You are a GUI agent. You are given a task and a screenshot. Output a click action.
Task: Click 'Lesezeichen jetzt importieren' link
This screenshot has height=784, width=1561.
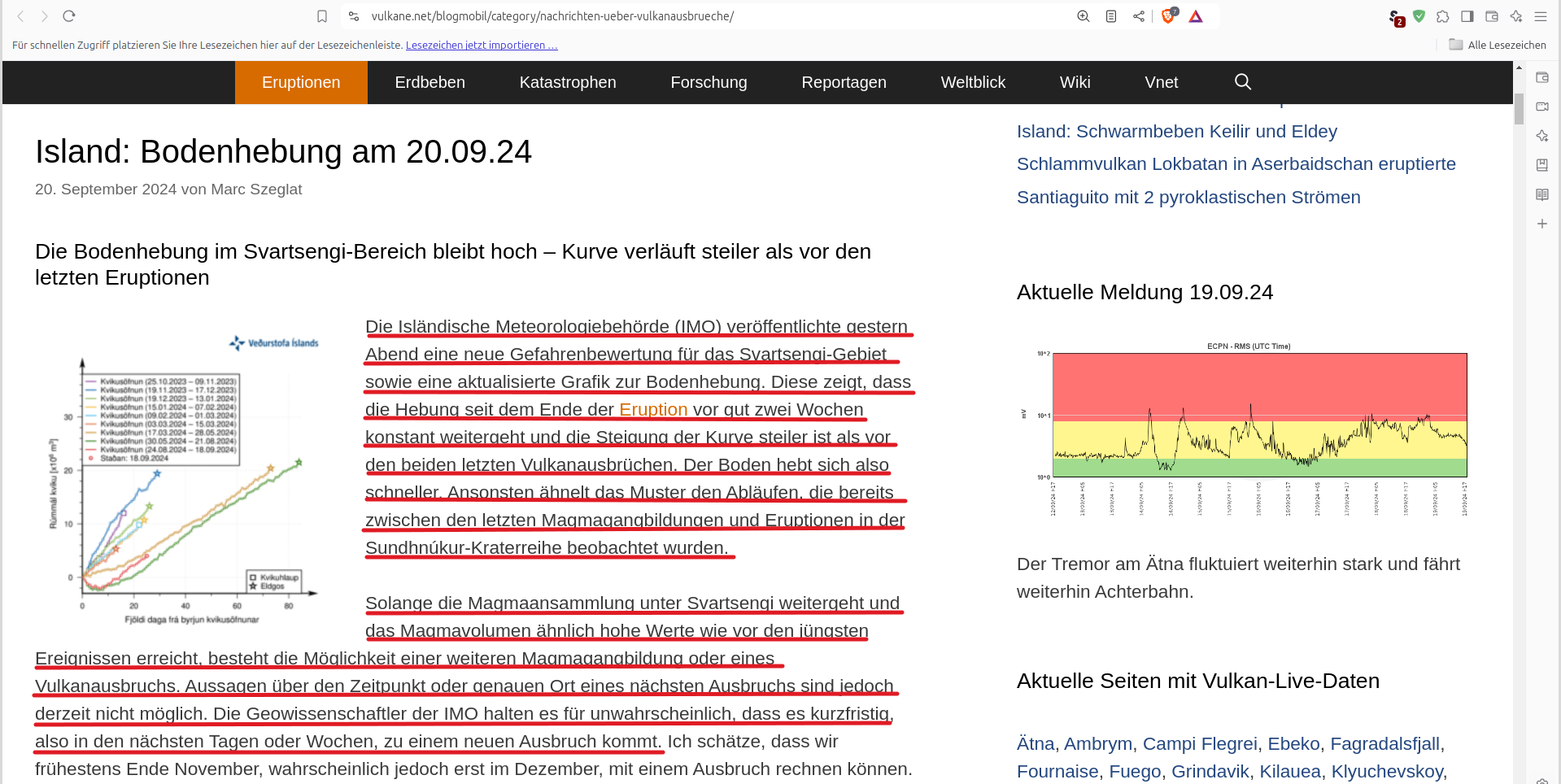pyautogui.click(x=482, y=46)
